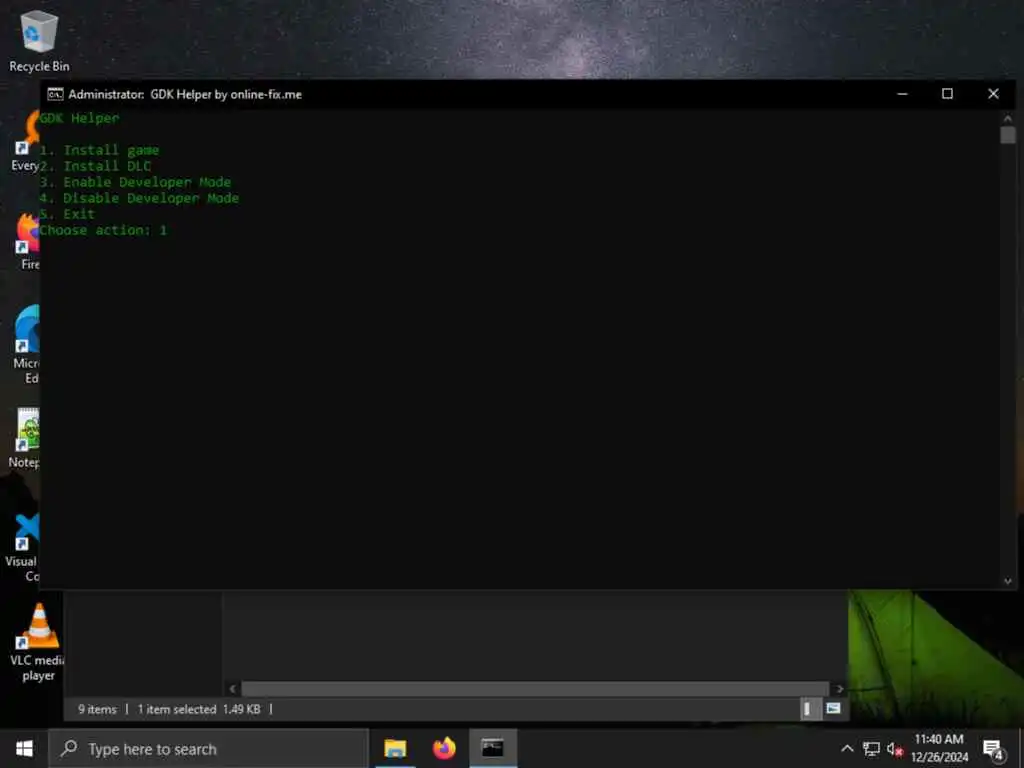The image size is (1024, 768).
Task: Open the notification center icon
Action: pyautogui.click(x=993, y=750)
